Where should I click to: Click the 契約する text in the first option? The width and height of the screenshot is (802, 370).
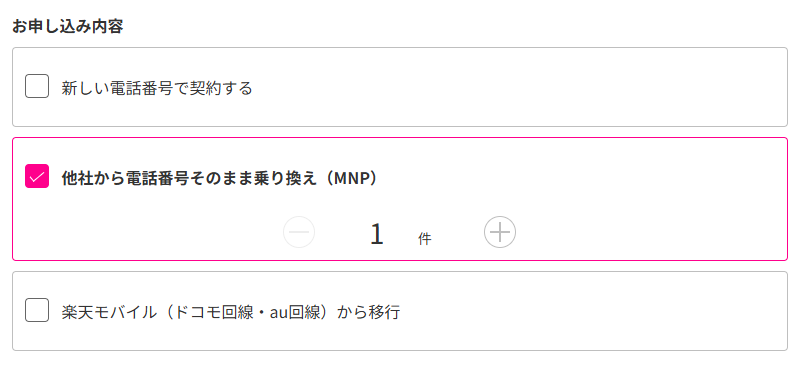tap(221, 88)
